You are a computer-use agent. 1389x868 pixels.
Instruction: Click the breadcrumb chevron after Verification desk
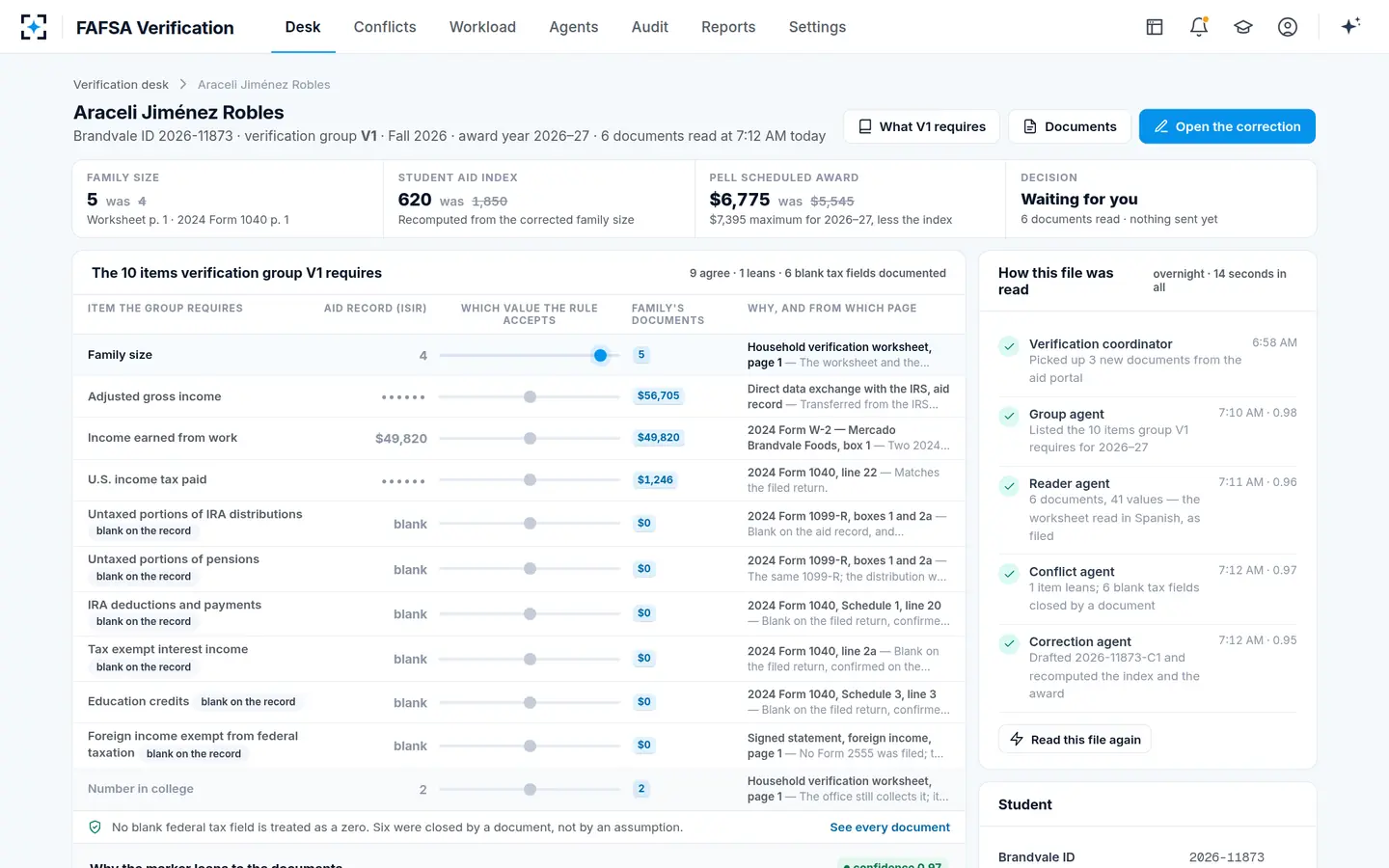(x=183, y=85)
